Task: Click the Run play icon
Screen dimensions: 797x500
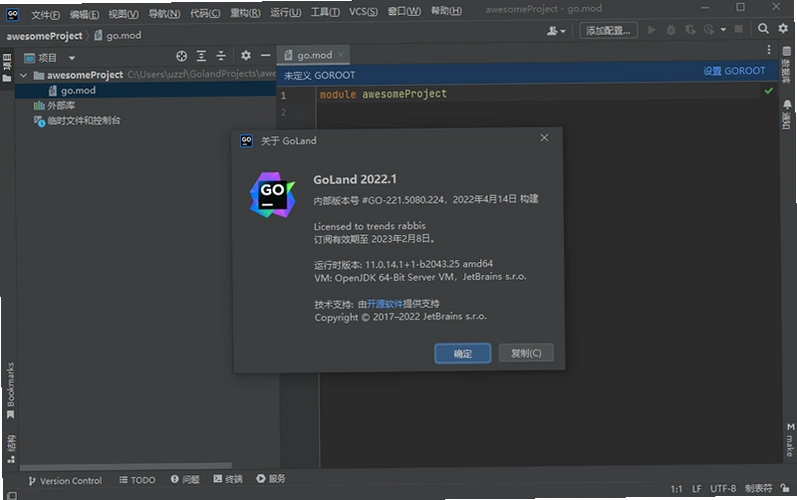Action: (651, 30)
